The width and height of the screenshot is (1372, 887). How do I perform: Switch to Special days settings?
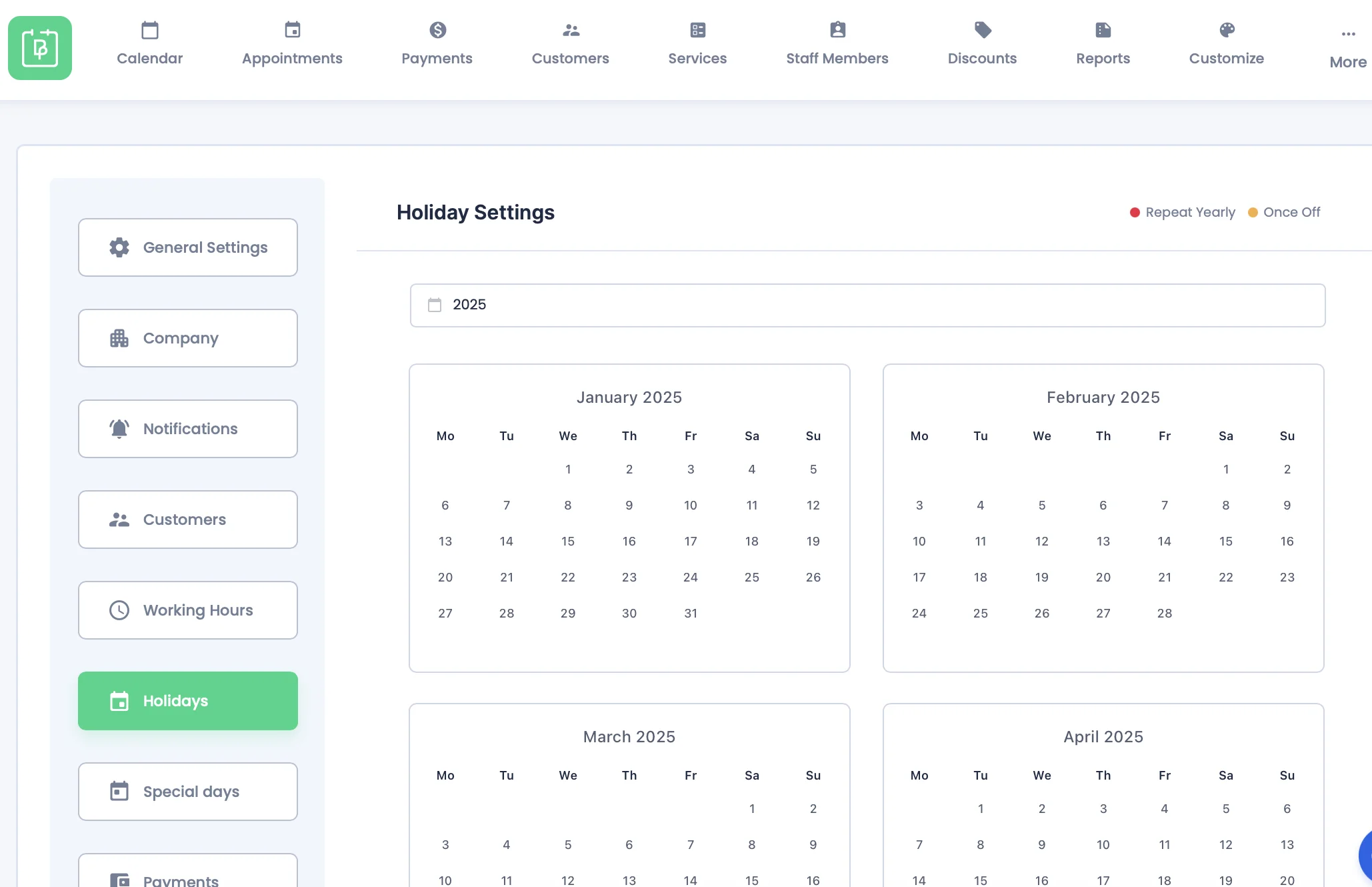(x=188, y=792)
